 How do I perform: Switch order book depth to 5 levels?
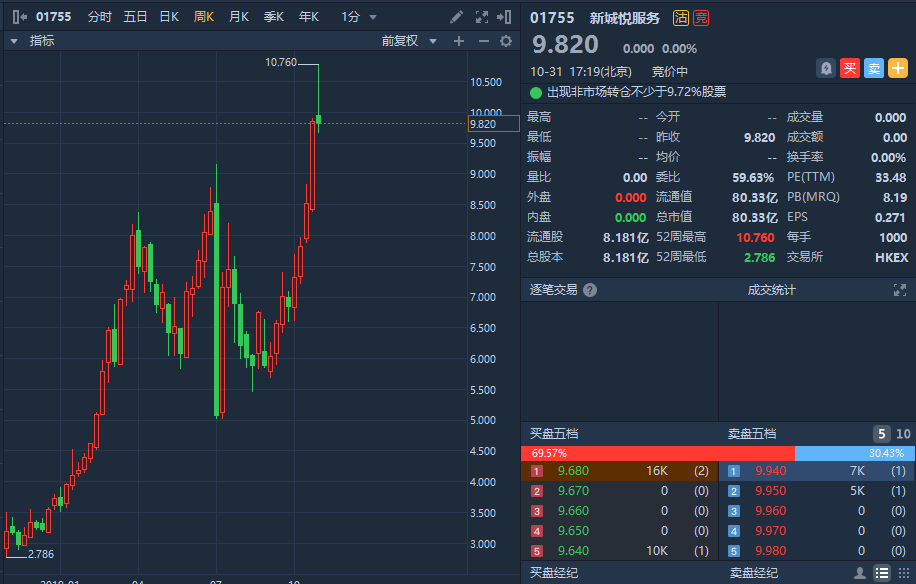882,434
